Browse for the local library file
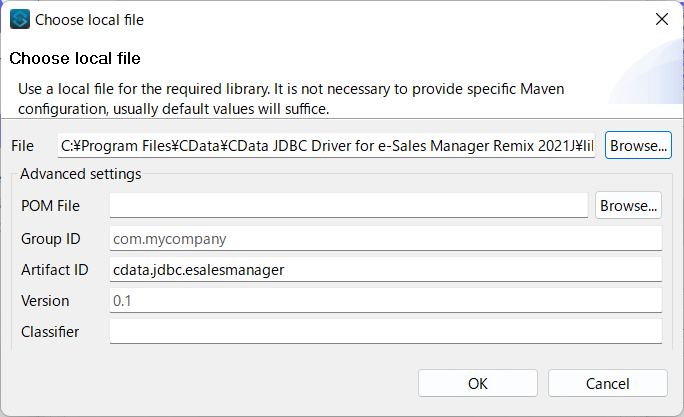The width and height of the screenshot is (684, 417). (638, 146)
